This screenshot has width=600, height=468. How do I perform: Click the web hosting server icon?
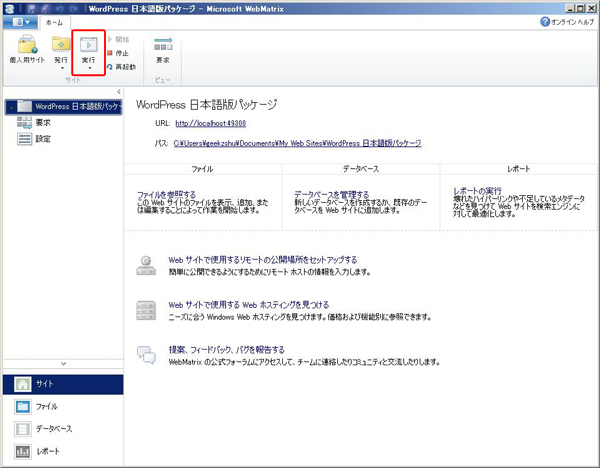pyautogui.click(x=146, y=310)
